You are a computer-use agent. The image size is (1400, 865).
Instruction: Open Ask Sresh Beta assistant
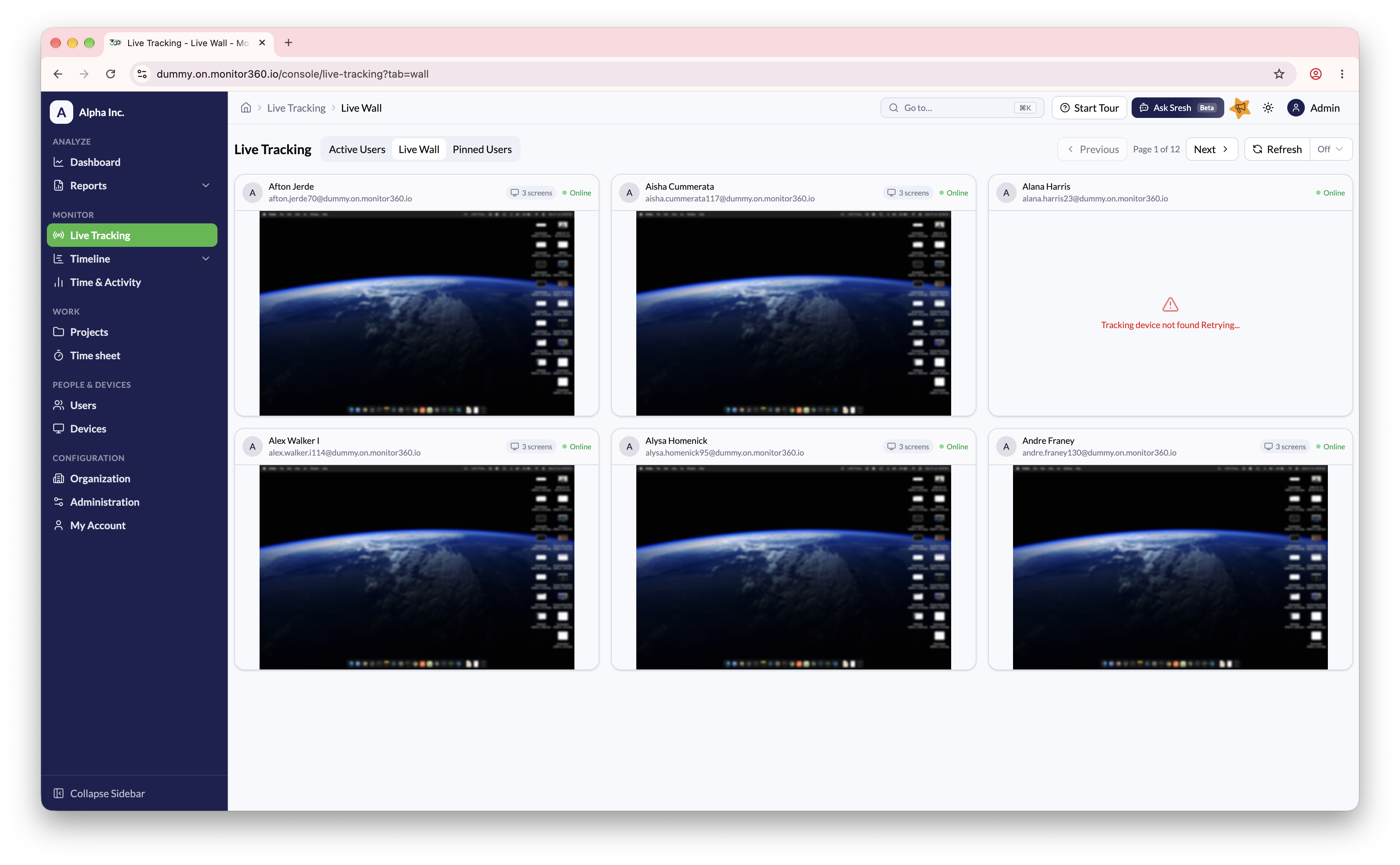coord(1177,108)
